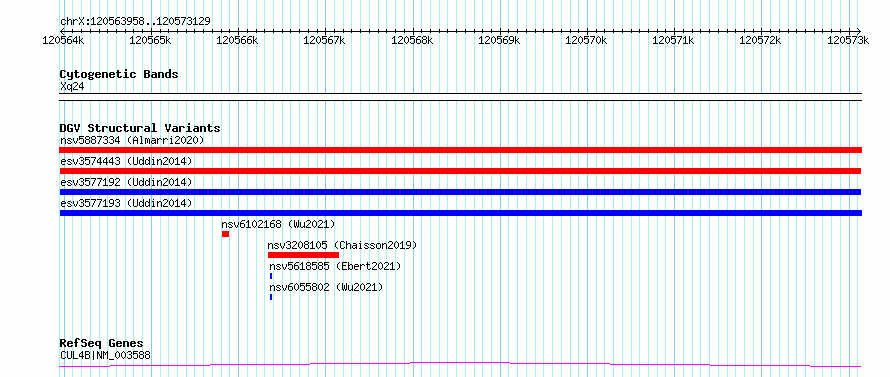Viewport: 890px width, 377px height.
Task: Open variant nsv6055802 (Wu2021) label
Action: pos(326,287)
